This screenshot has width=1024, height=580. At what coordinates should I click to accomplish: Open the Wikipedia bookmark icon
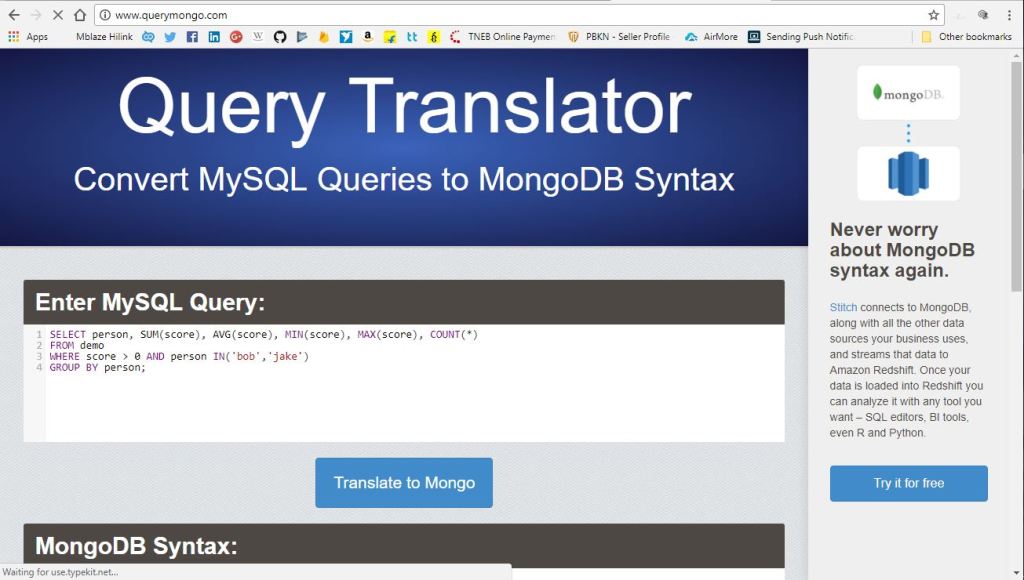click(258, 37)
